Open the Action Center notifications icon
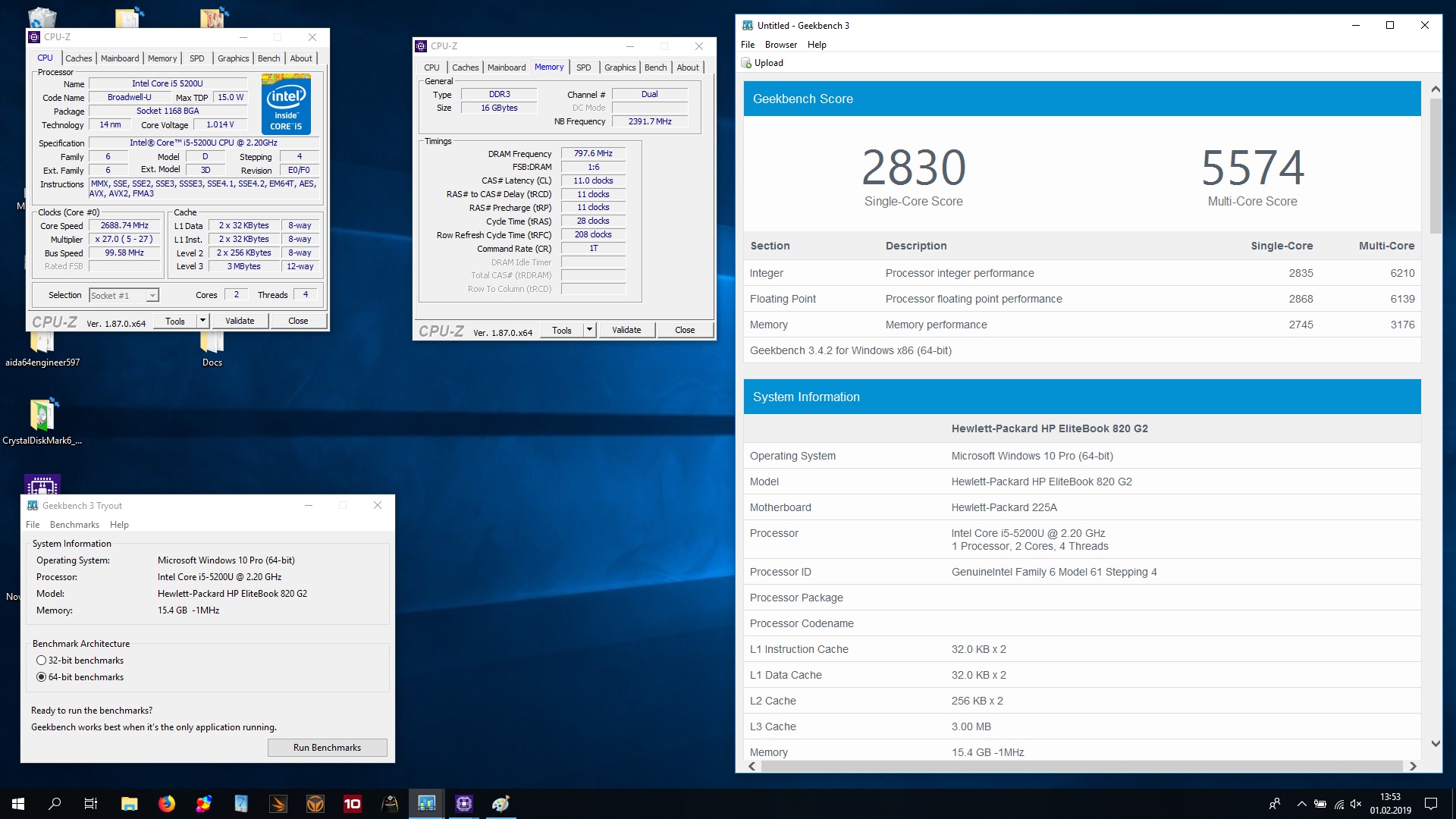 pos(1431,804)
